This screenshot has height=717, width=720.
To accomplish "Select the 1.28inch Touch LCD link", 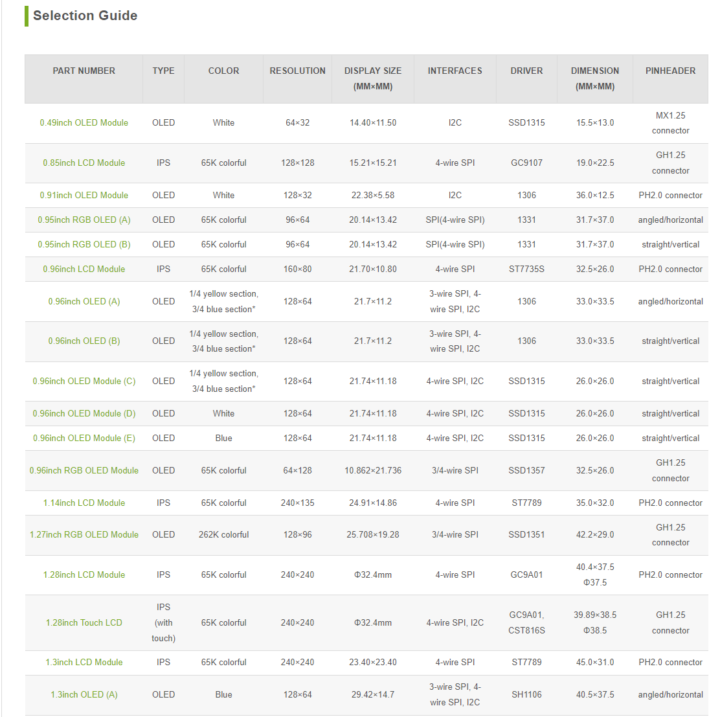I will coord(84,622).
